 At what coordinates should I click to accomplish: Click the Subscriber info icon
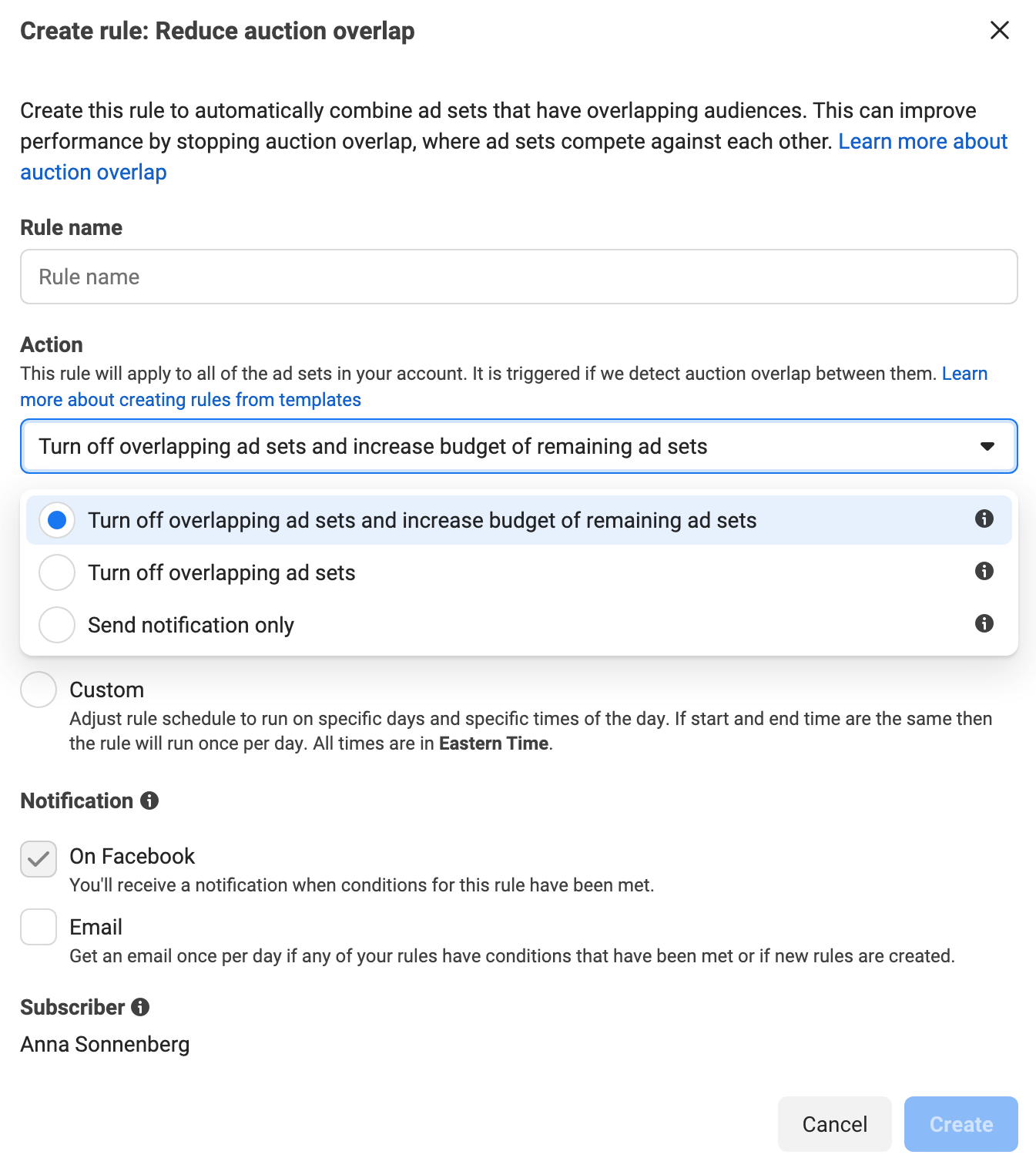tap(140, 1007)
